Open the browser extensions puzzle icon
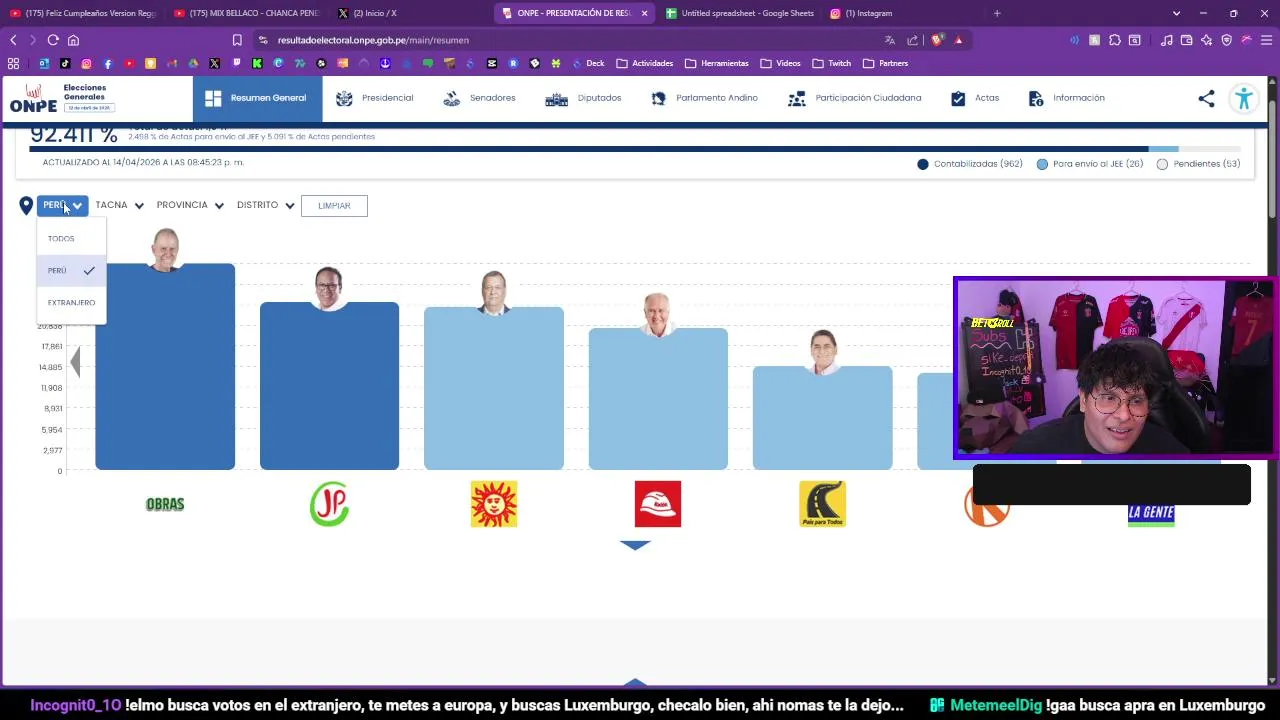This screenshot has height=720, width=1280. (x=1115, y=40)
